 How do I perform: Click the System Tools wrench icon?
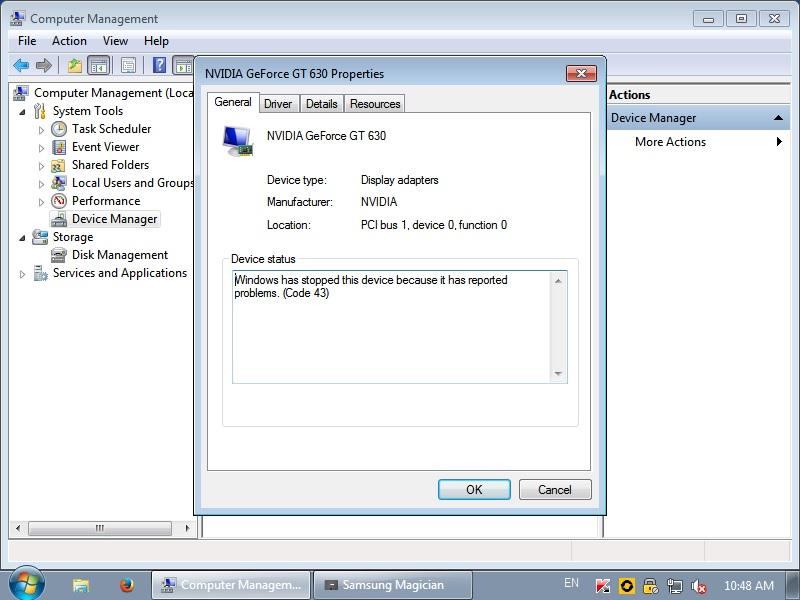[40, 111]
